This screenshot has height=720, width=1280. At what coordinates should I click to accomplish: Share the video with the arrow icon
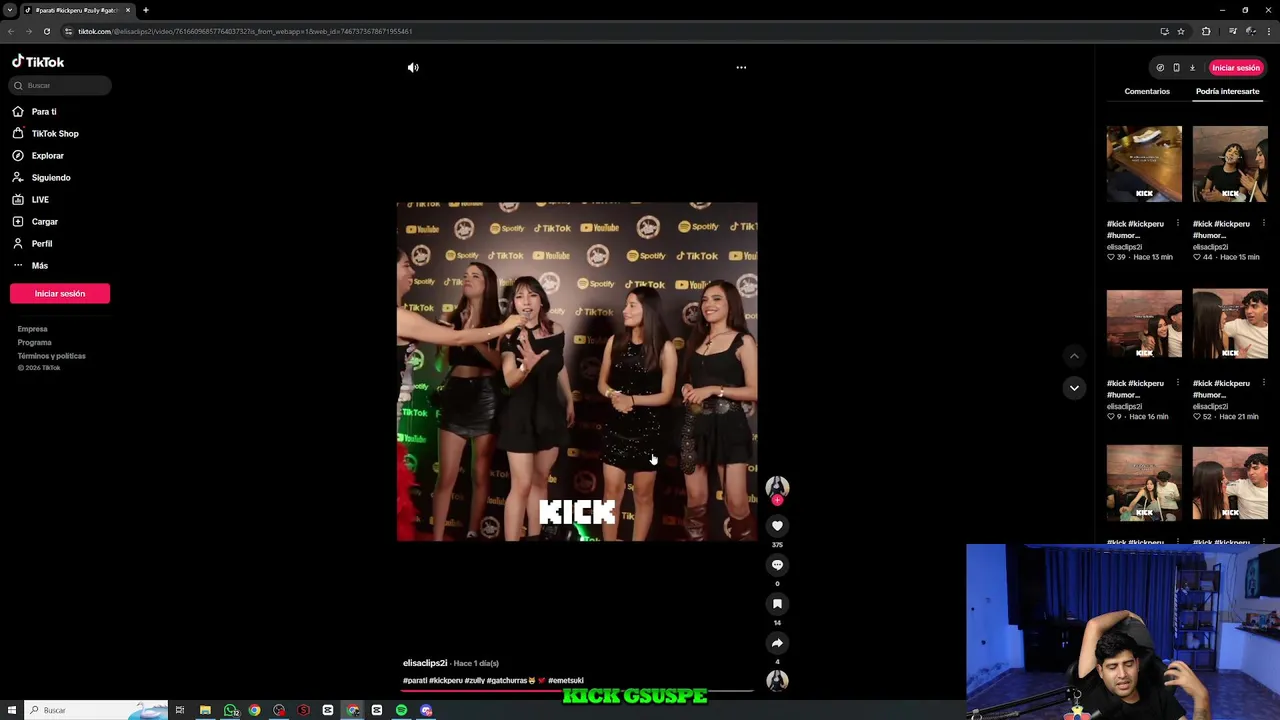(x=777, y=642)
